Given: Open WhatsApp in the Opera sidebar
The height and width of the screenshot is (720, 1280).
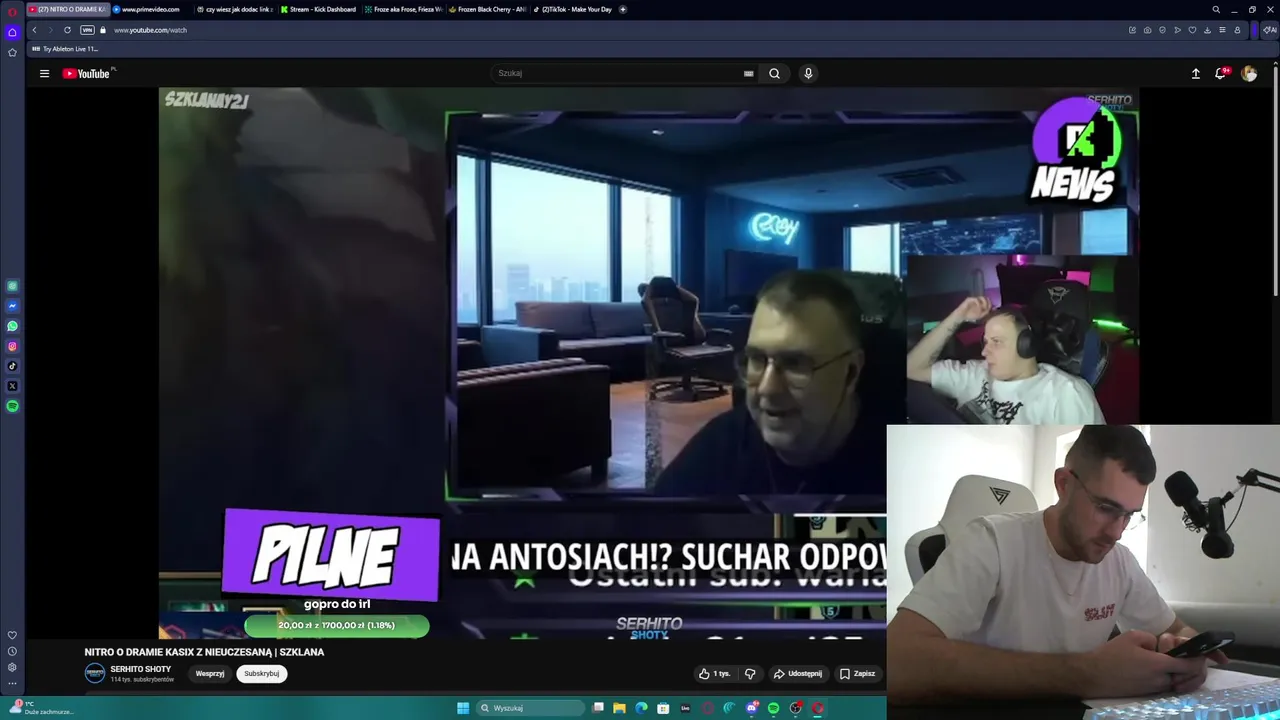Looking at the screenshot, I should coord(12,326).
